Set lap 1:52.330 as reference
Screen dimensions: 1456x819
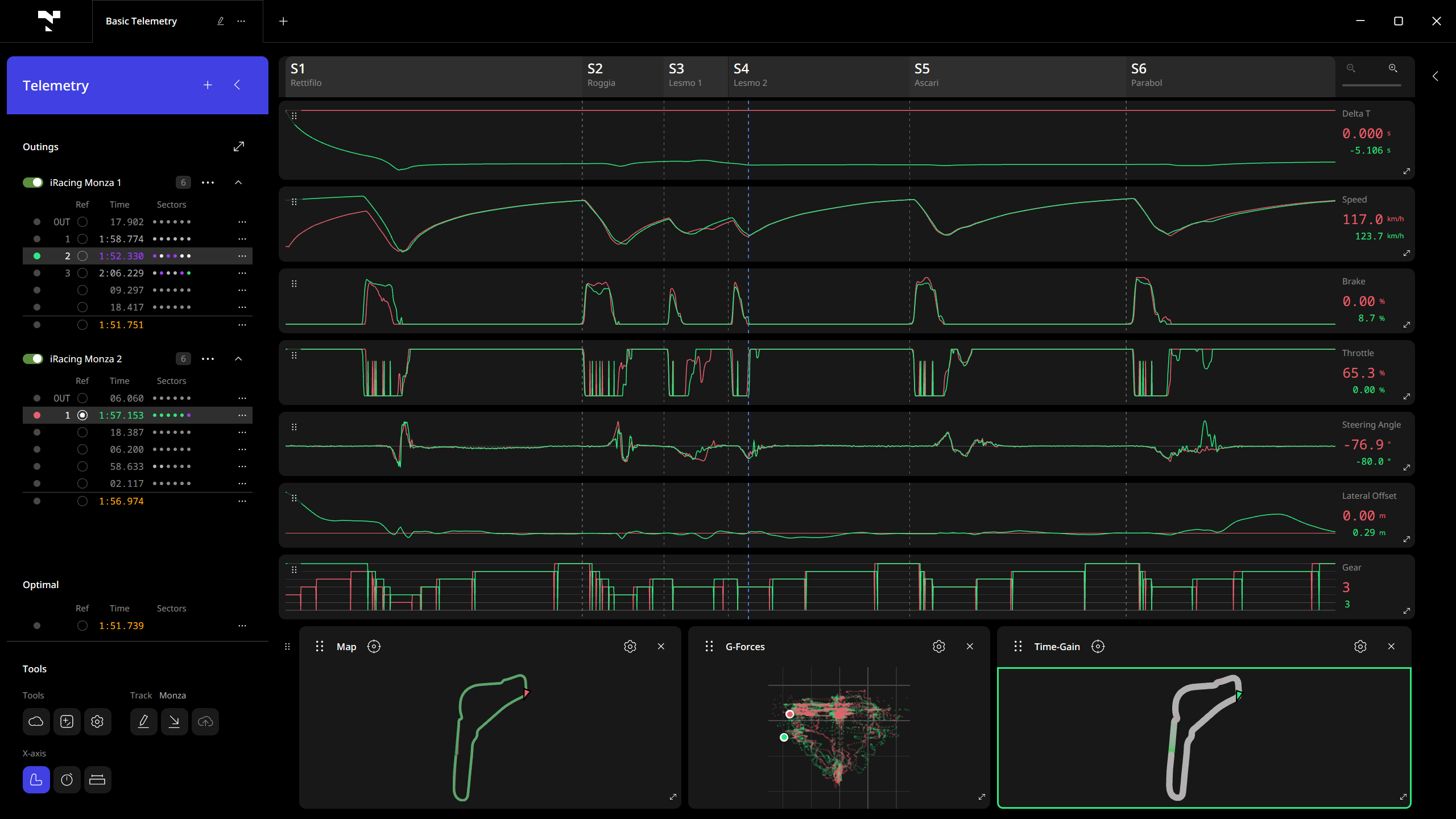[x=82, y=256]
